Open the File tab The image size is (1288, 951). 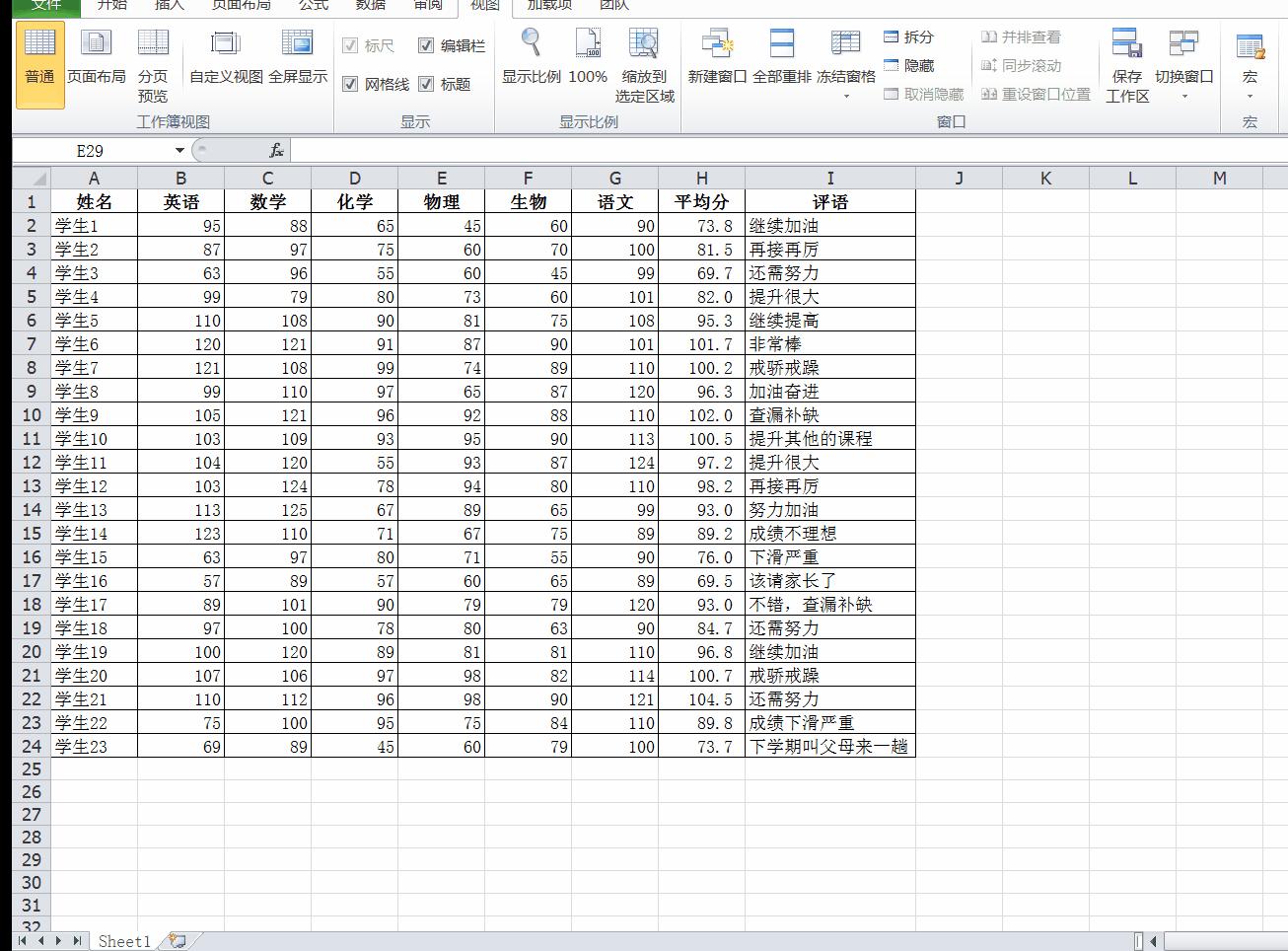click(x=44, y=6)
